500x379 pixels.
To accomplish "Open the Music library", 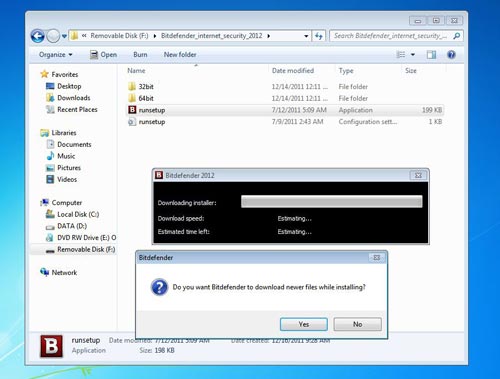I will coord(61,156).
